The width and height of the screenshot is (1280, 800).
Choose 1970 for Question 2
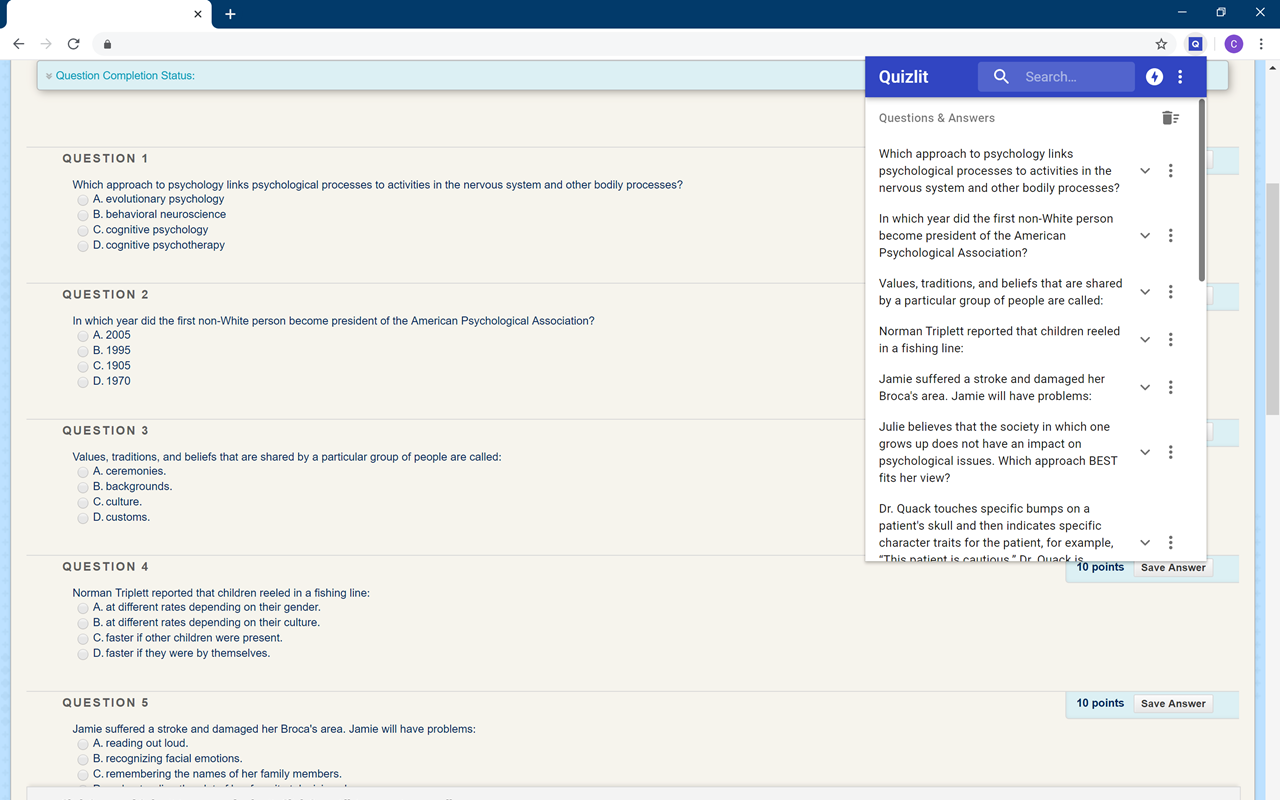82,381
